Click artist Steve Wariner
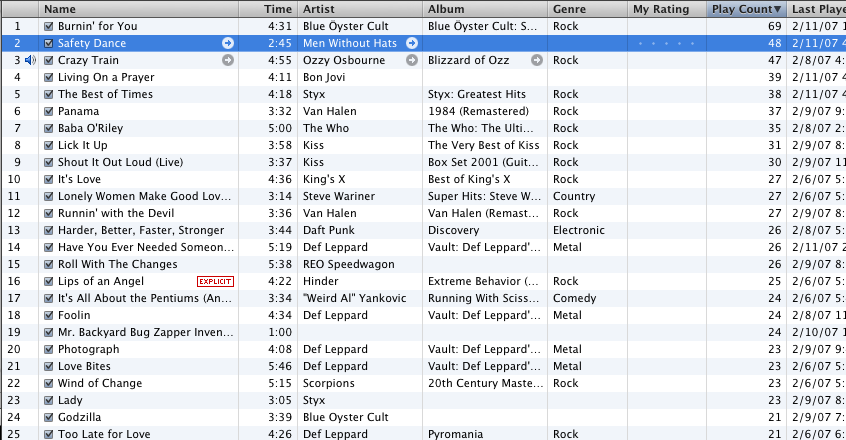The width and height of the screenshot is (846, 440). pyautogui.click(x=339, y=196)
